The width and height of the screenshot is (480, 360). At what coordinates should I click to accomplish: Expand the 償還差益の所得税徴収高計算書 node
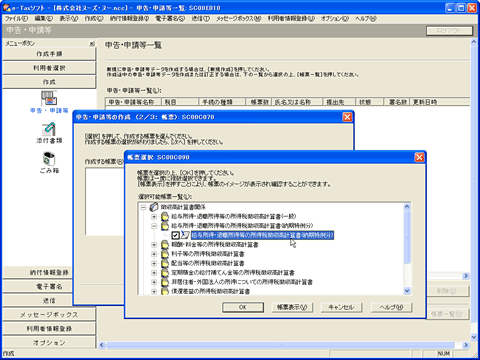click(x=154, y=291)
